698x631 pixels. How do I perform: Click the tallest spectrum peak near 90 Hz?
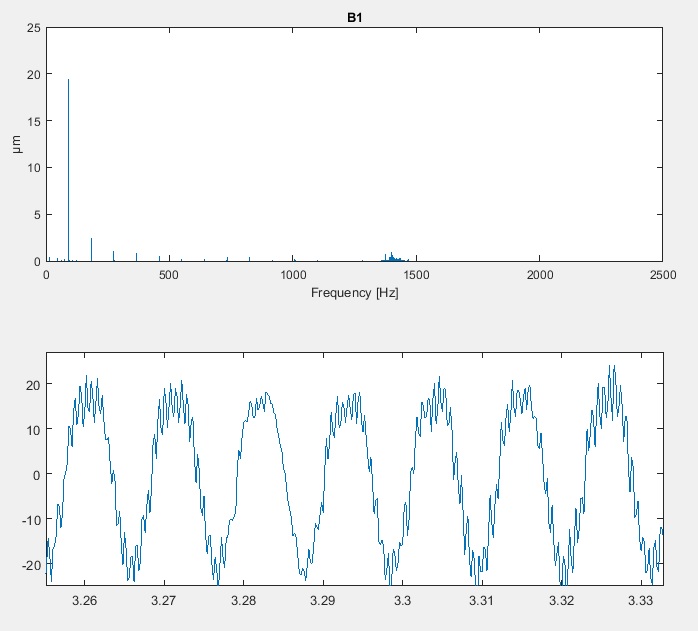[69, 170]
